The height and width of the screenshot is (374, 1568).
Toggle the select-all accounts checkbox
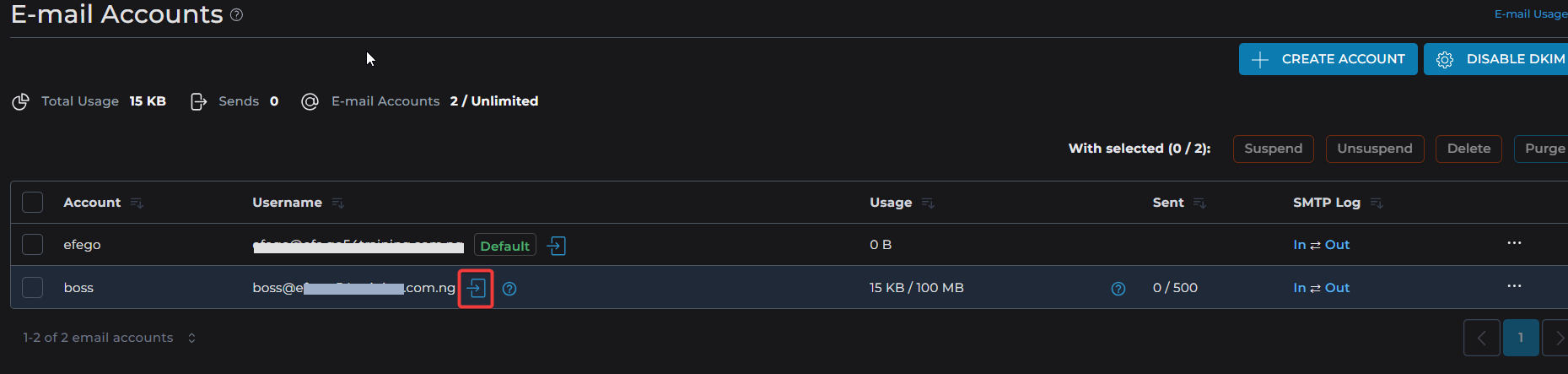33,203
